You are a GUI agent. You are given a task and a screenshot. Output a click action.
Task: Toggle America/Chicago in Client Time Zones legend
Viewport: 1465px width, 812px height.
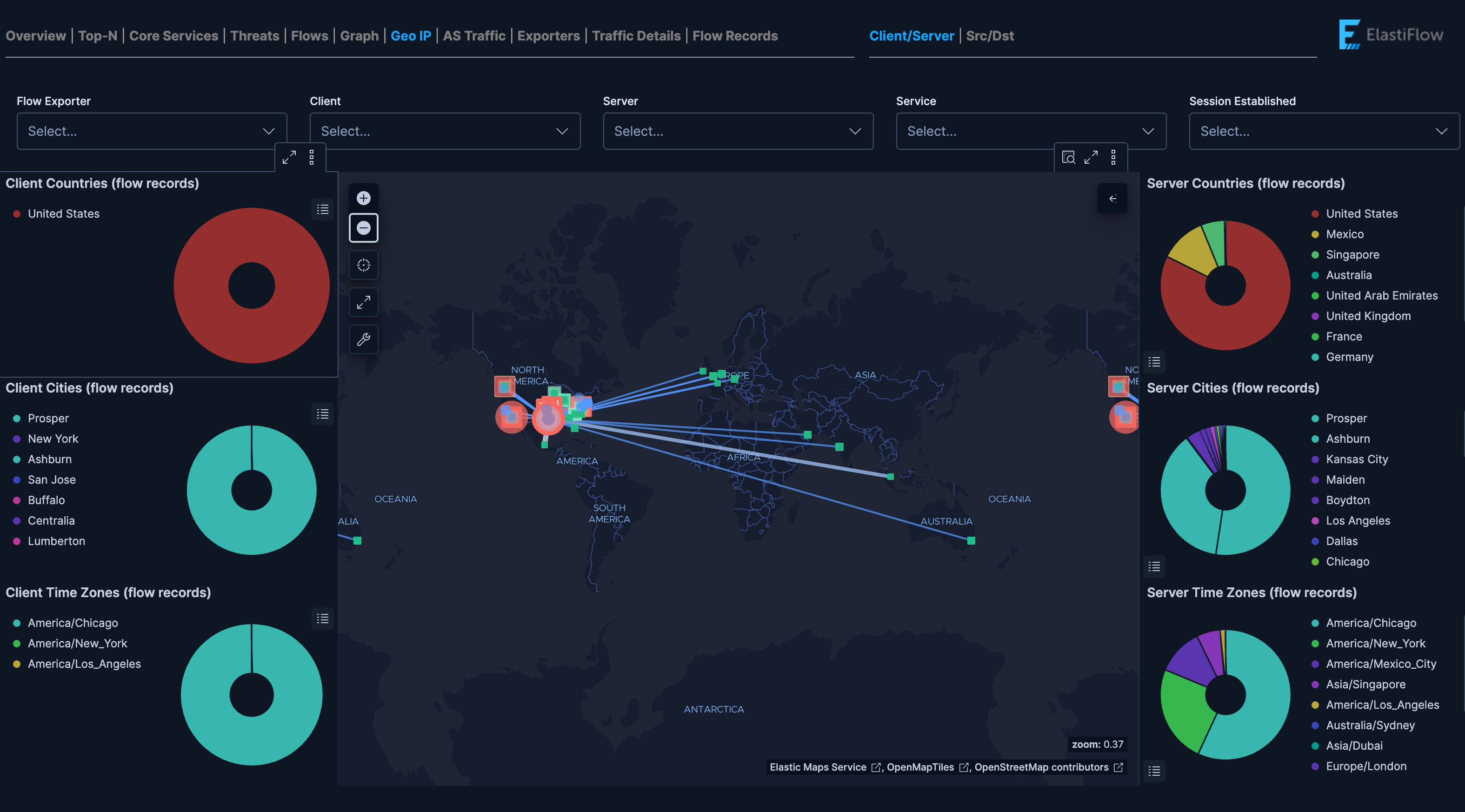pyautogui.click(x=72, y=623)
